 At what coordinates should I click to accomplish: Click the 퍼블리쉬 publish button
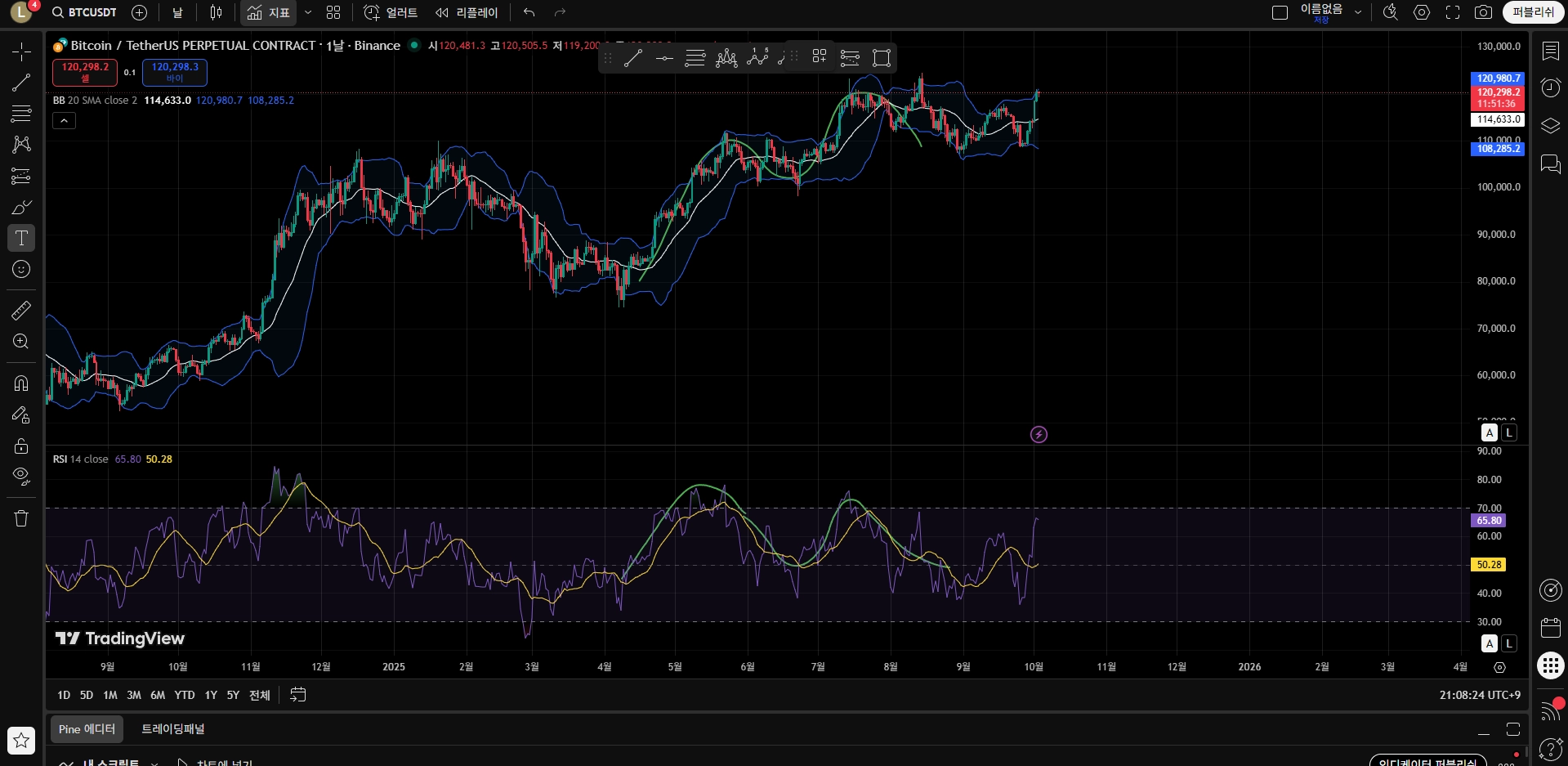[x=1533, y=12]
